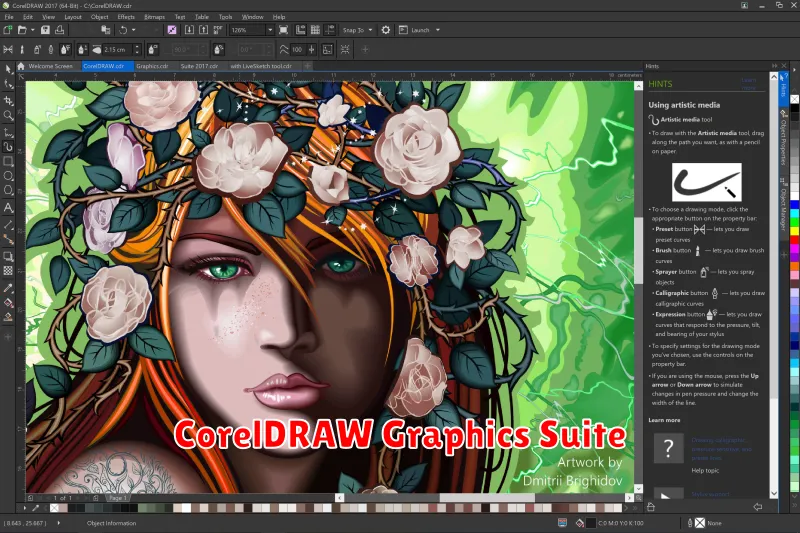Screen dimensions: 800x533
Task: Select the Rectangle tool
Action: coord(8,162)
